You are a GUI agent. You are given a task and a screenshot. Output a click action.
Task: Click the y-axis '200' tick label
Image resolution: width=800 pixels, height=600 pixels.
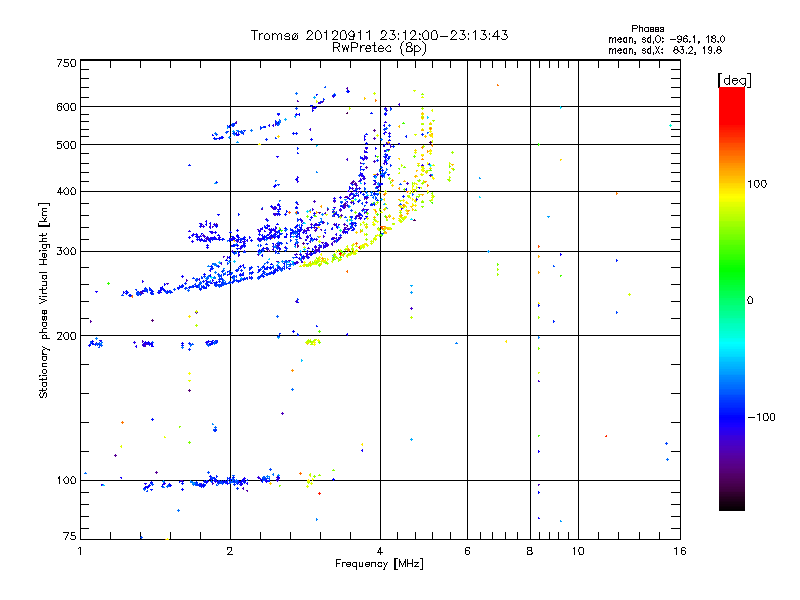pos(66,336)
